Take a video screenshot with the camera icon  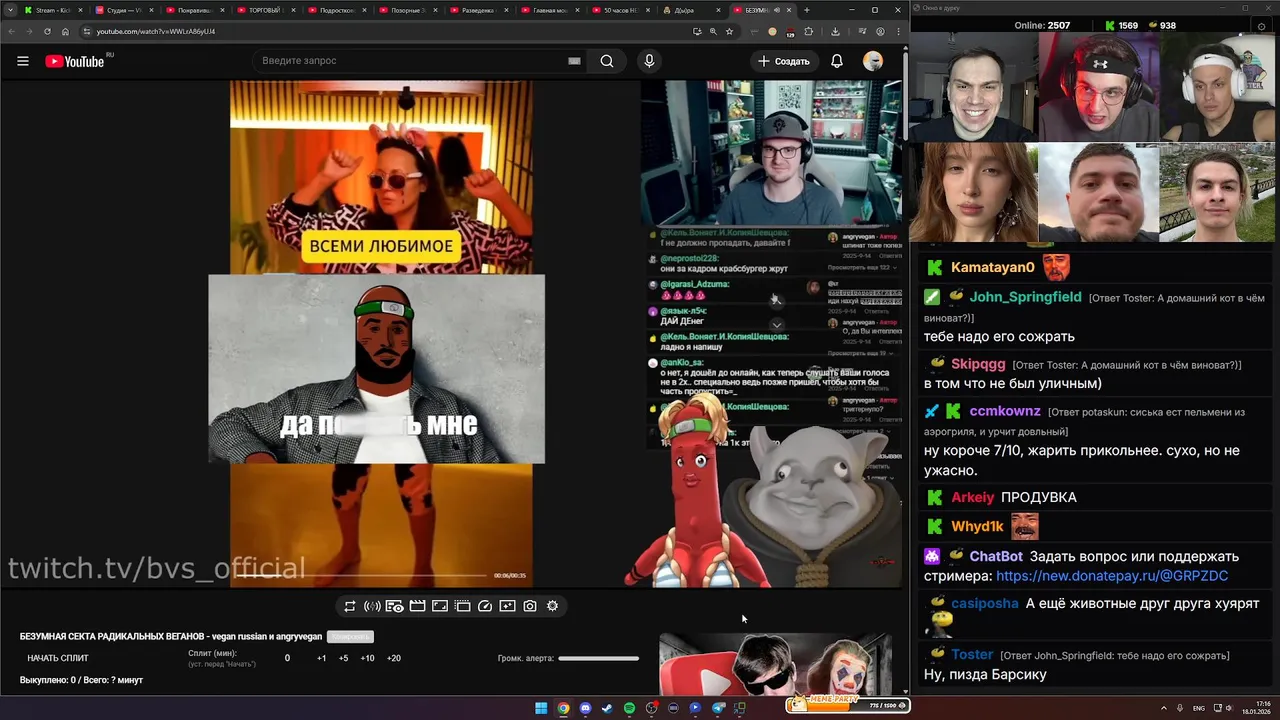click(530, 606)
